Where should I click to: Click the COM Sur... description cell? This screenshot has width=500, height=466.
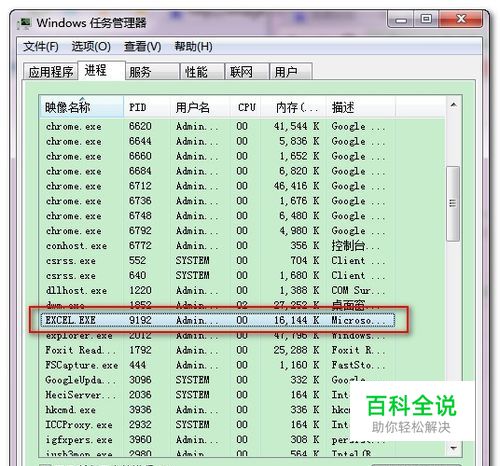click(358, 290)
